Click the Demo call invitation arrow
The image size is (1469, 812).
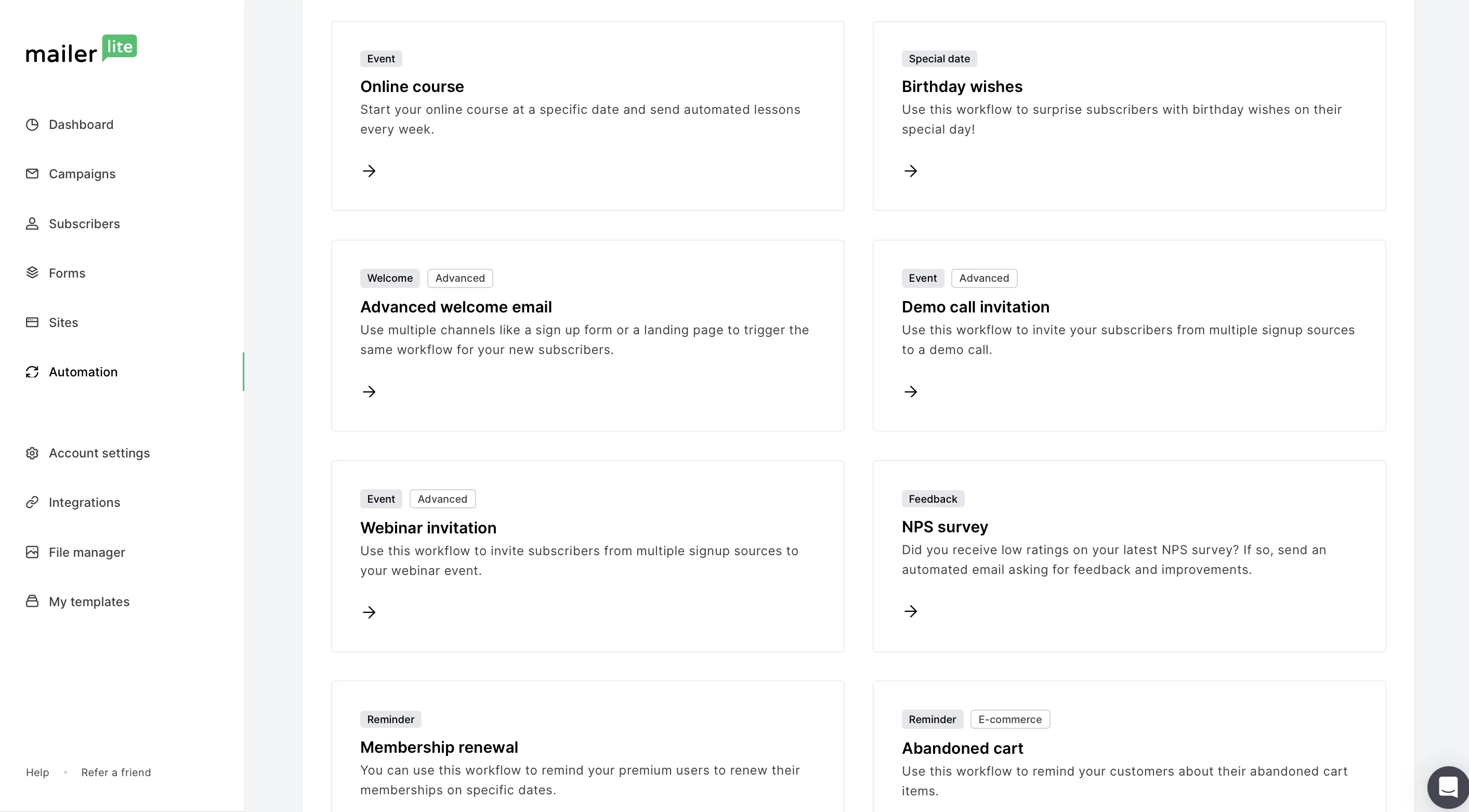point(911,392)
